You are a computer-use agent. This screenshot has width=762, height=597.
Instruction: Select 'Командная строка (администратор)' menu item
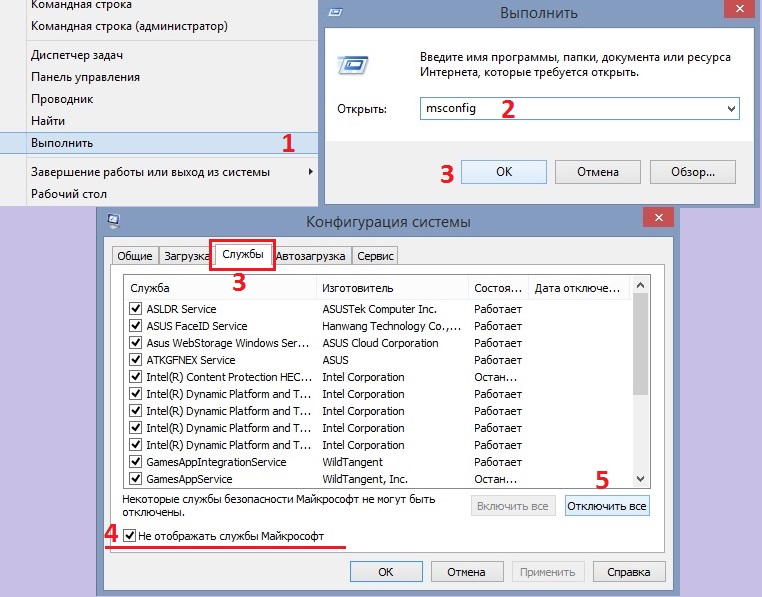click(129, 26)
